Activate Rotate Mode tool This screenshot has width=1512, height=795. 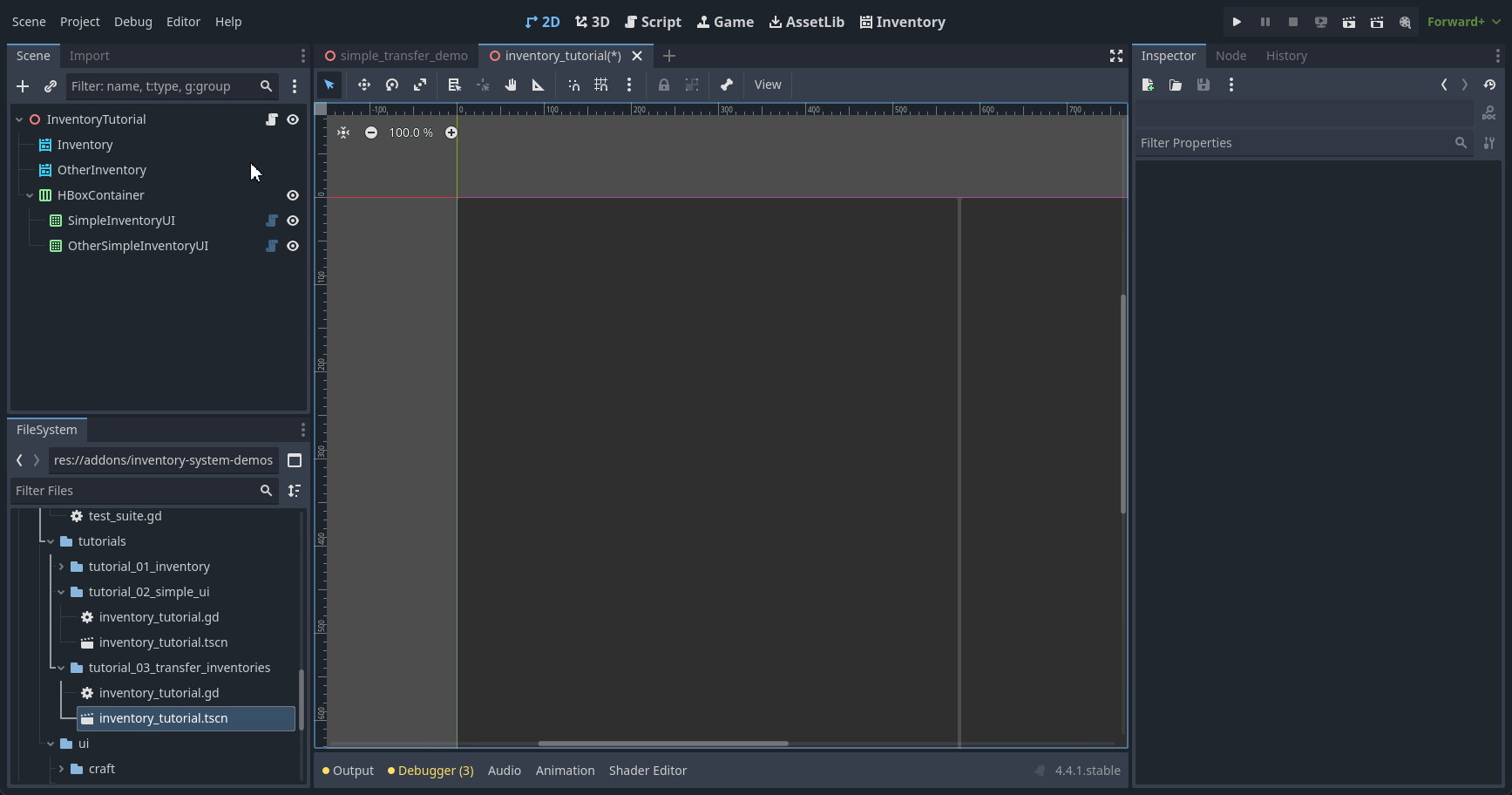(x=392, y=85)
